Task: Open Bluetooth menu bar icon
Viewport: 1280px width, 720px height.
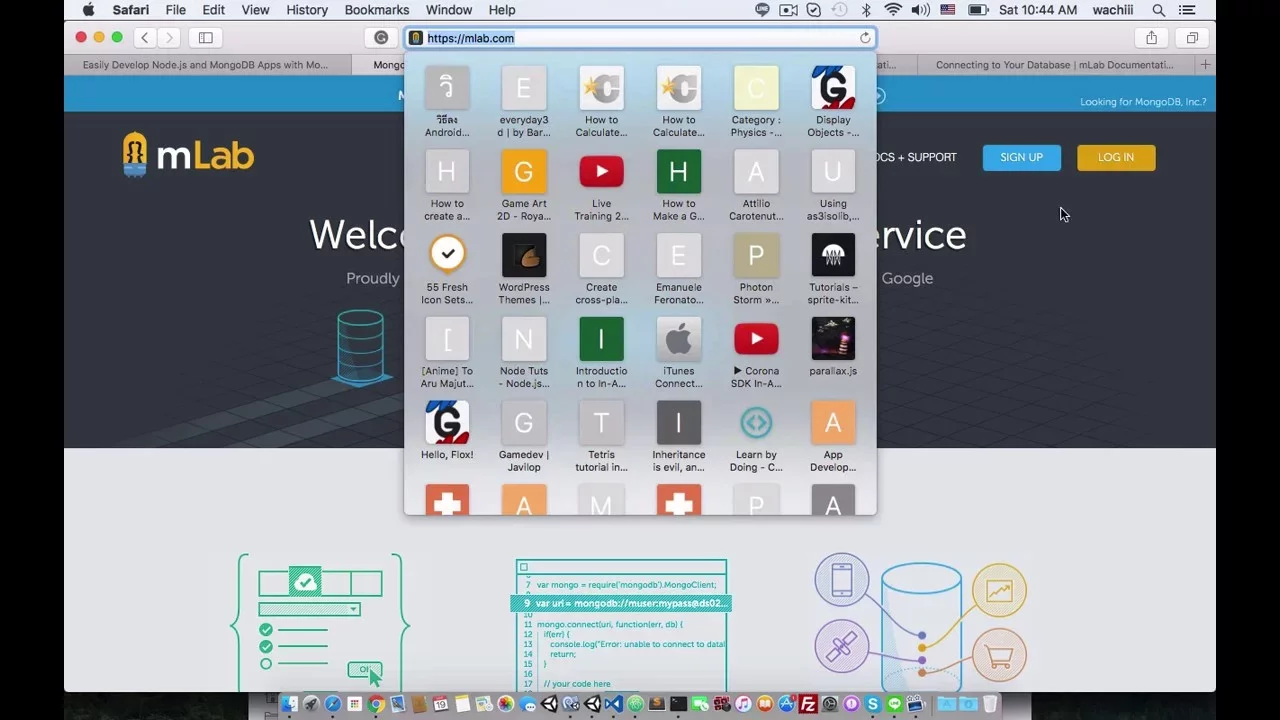Action: pyautogui.click(x=866, y=10)
